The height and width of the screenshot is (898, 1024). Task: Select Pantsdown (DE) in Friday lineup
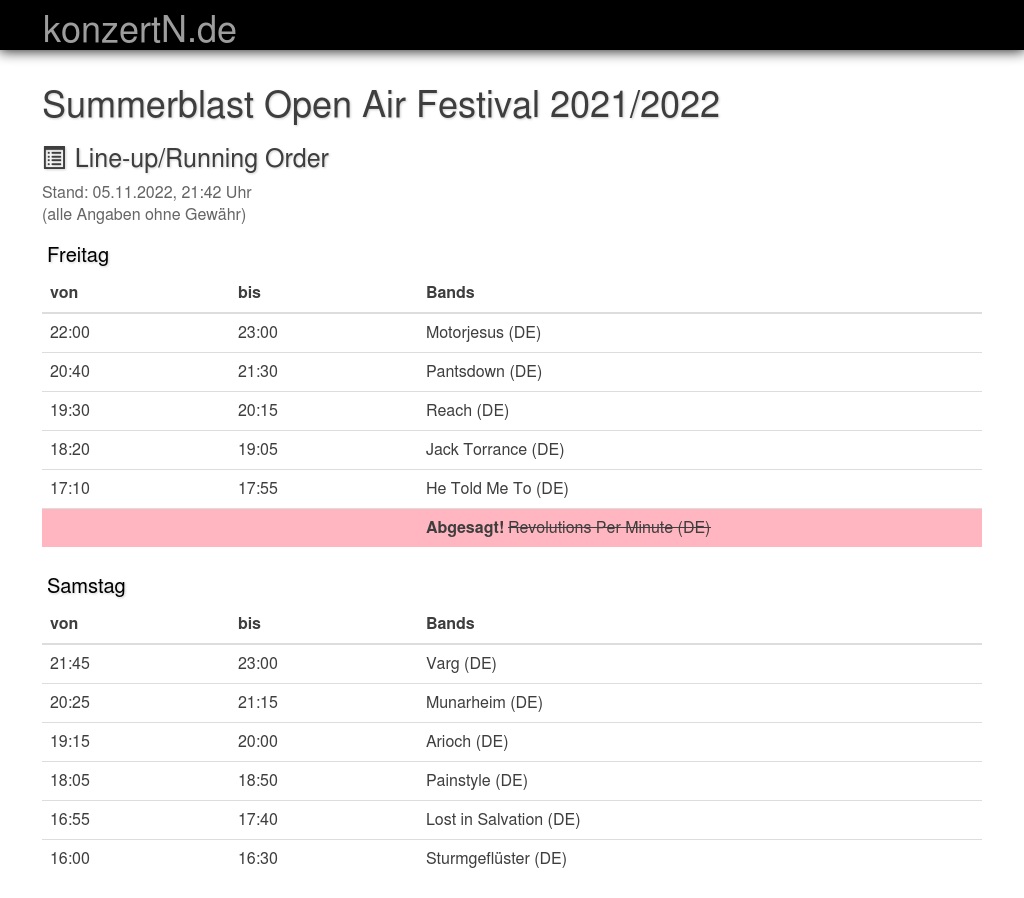click(483, 371)
